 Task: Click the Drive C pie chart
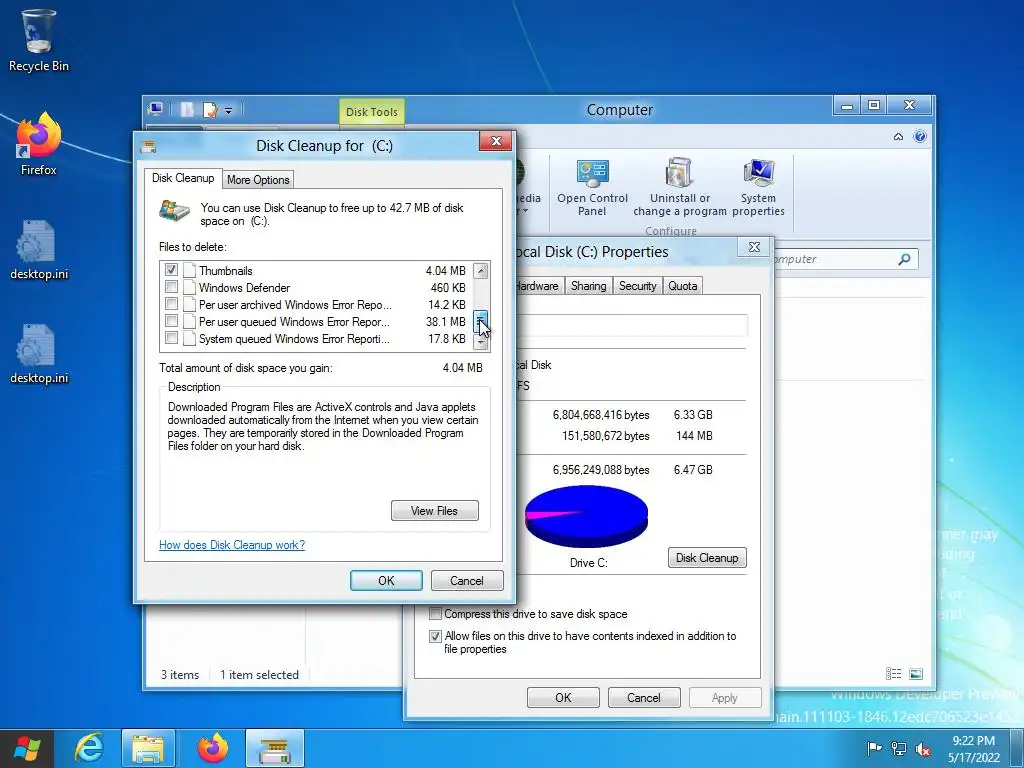tap(586, 516)
